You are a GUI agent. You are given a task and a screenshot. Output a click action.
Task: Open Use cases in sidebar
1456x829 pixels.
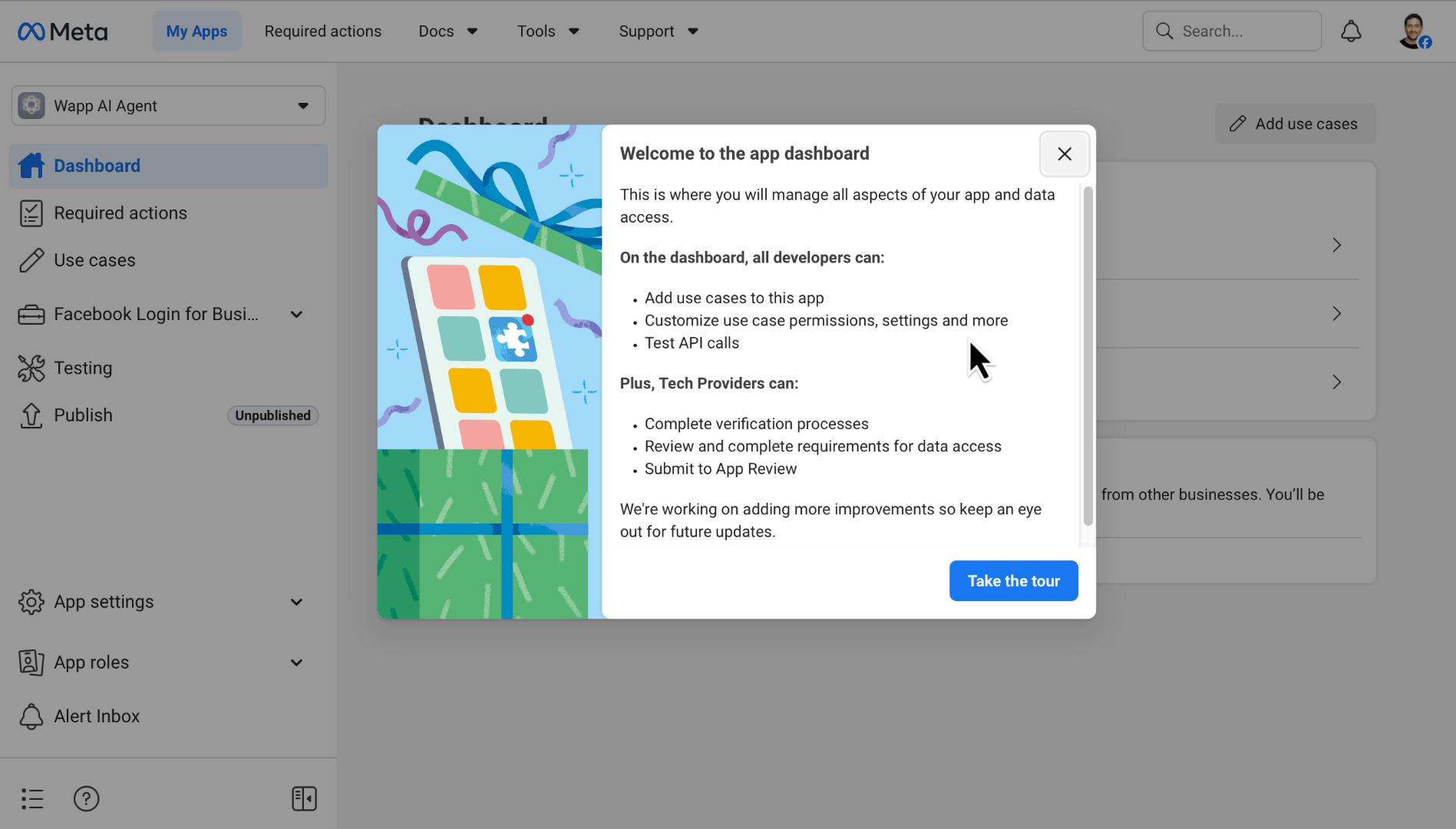pyautogui.click(x=168, y=260)
